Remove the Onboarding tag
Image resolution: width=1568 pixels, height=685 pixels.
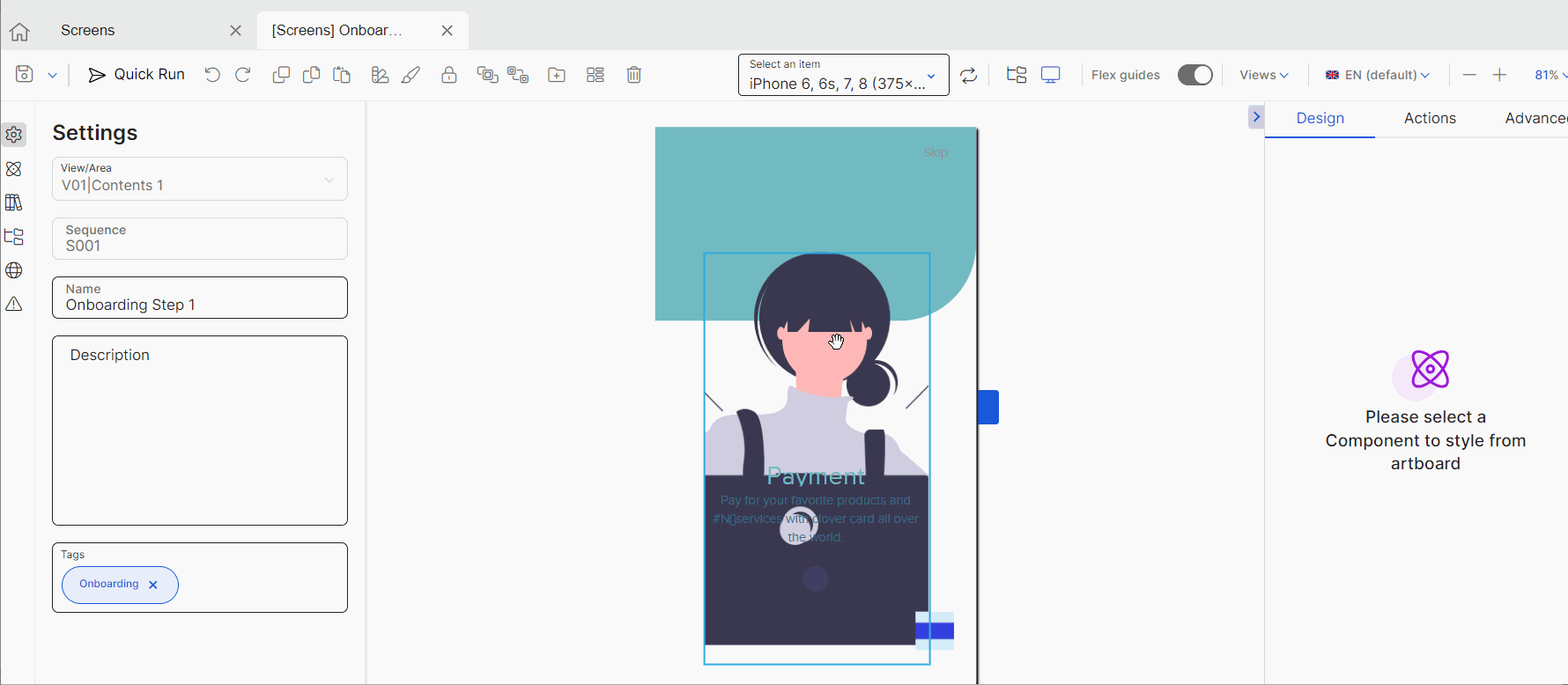[153, 585]
